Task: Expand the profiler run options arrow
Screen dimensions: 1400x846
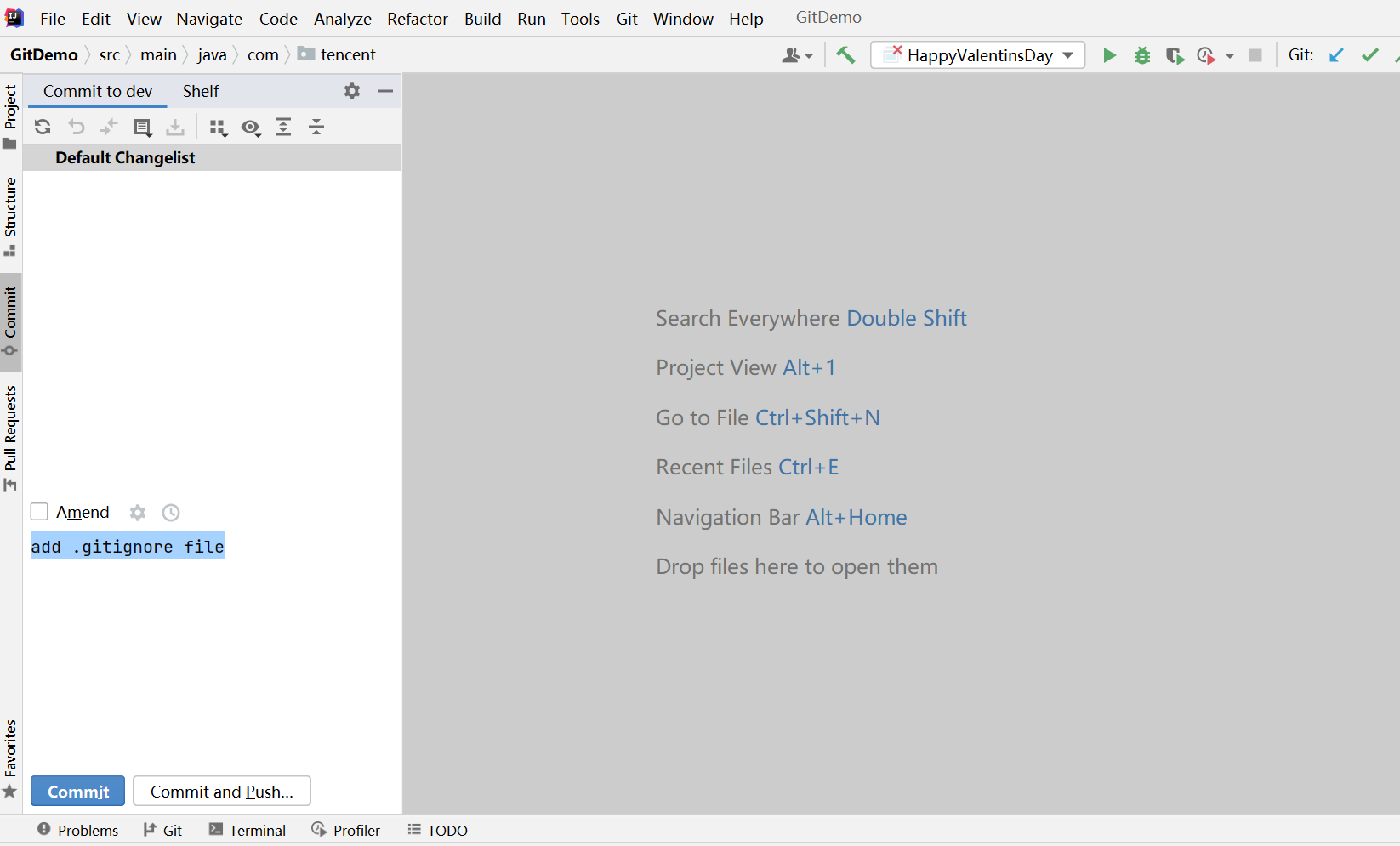Action: pos(1230,56)
